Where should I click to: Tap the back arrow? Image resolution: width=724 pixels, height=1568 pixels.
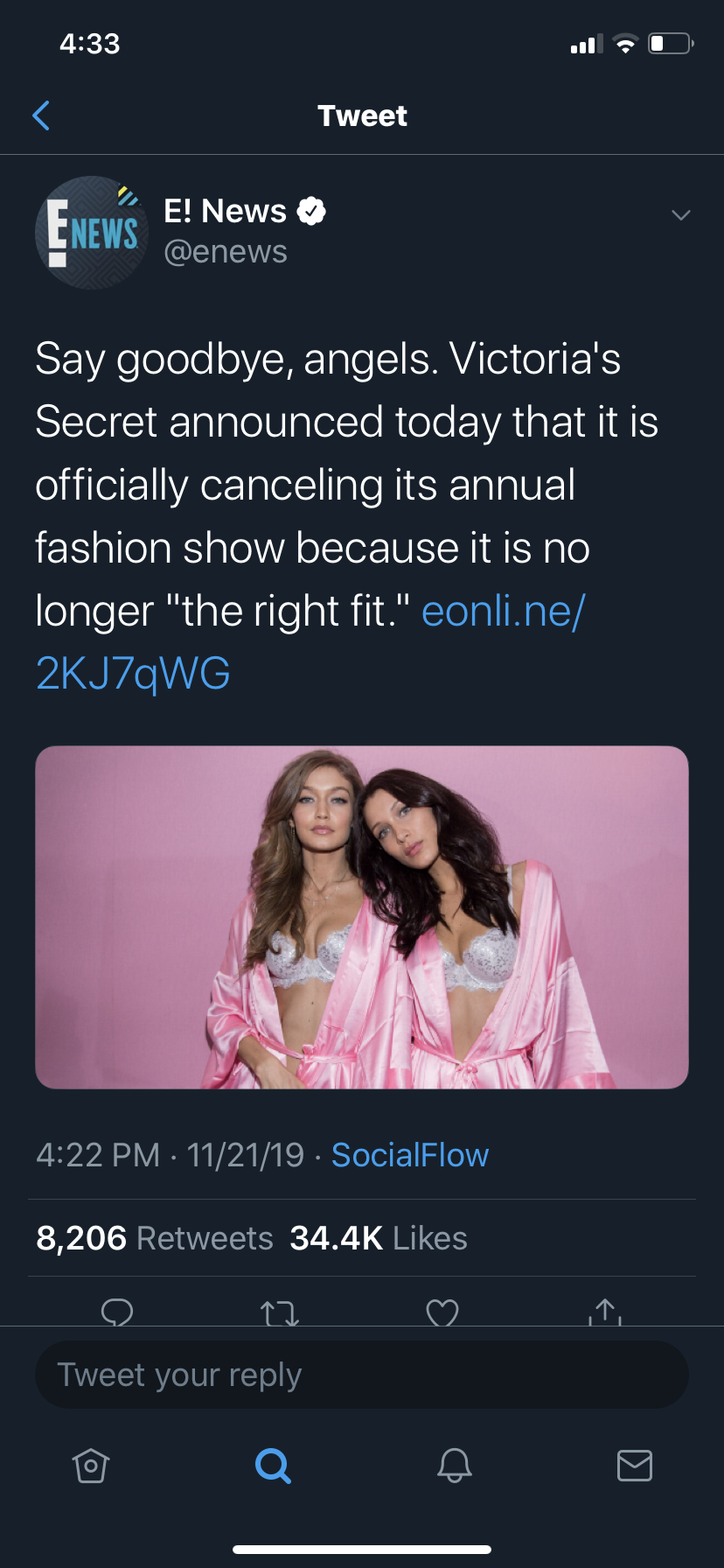[x=41, y=115]
